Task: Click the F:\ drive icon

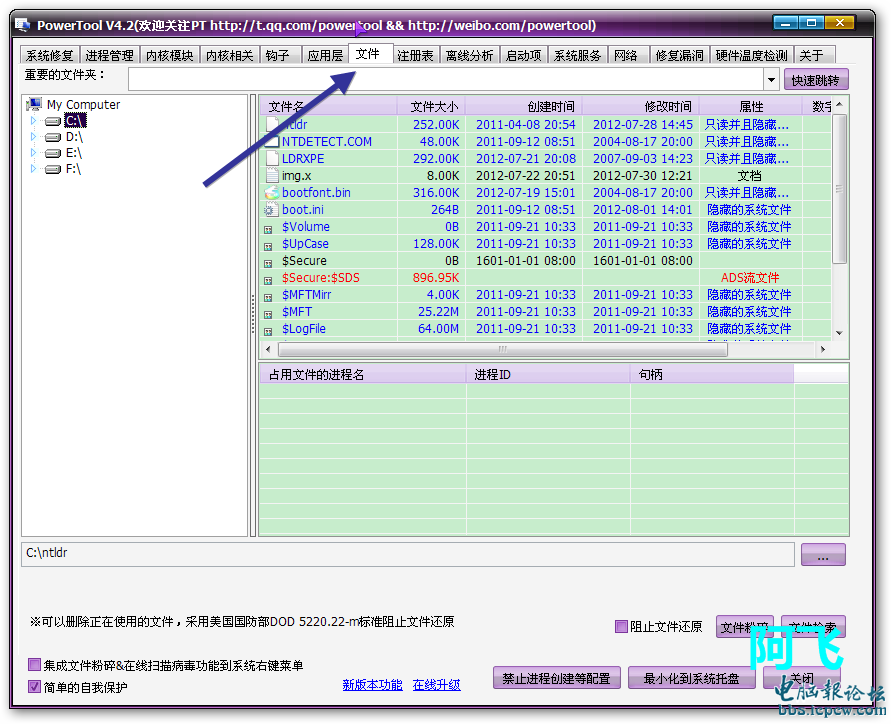Action: [x=53, y=169]
